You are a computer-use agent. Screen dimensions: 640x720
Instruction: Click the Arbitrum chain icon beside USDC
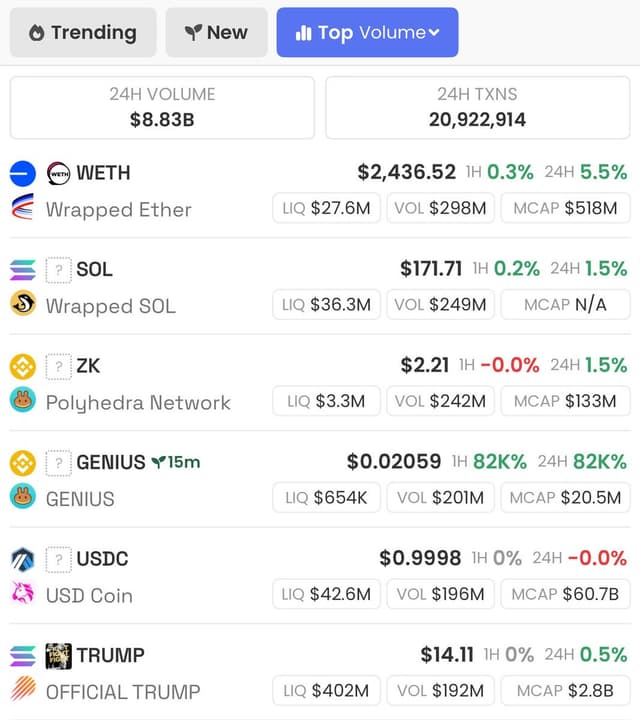tap(22, 559)
